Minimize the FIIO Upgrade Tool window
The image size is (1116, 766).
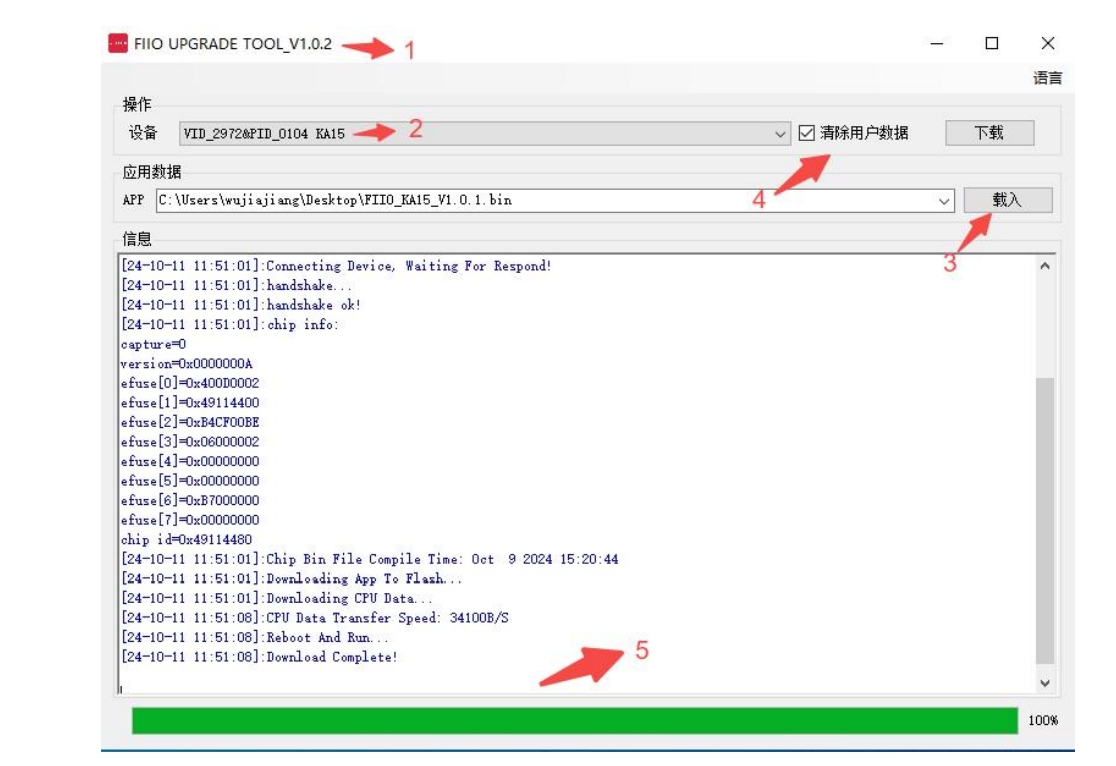coord(937,44)
